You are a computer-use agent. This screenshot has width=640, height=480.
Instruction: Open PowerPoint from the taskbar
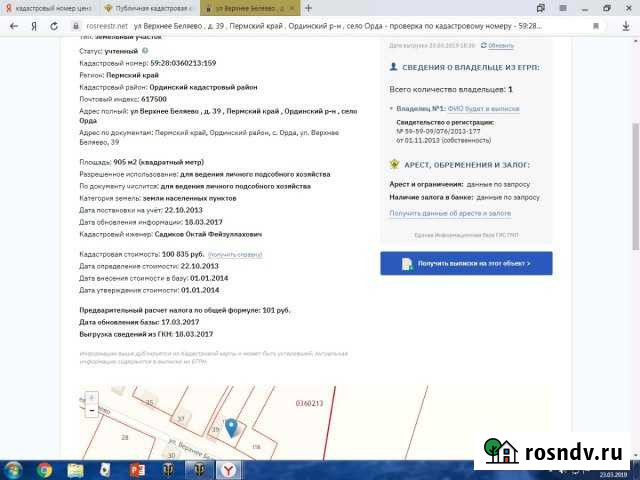coord(137,470)
